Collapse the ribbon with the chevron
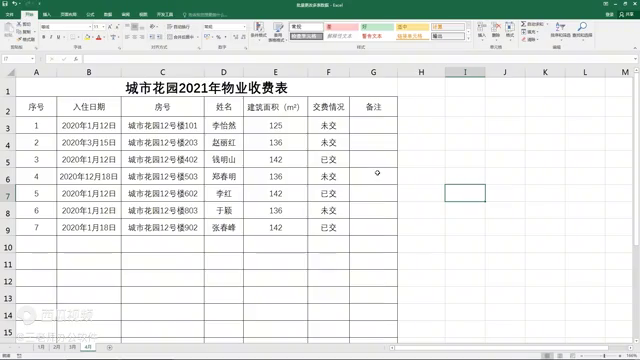This screenshot has height=360, width=640. point(635,48)
